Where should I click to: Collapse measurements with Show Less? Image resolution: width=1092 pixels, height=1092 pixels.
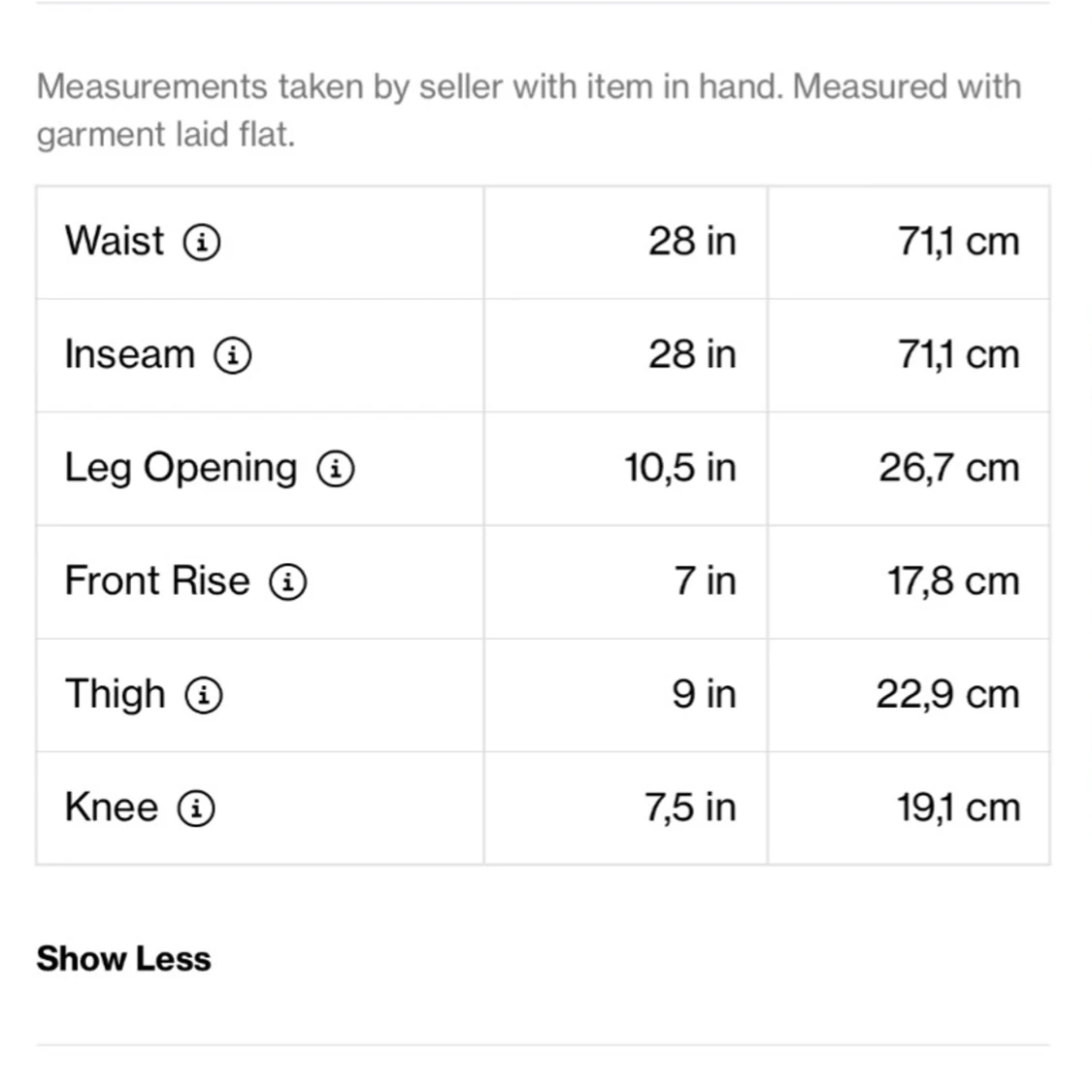(x=123, y=959)
